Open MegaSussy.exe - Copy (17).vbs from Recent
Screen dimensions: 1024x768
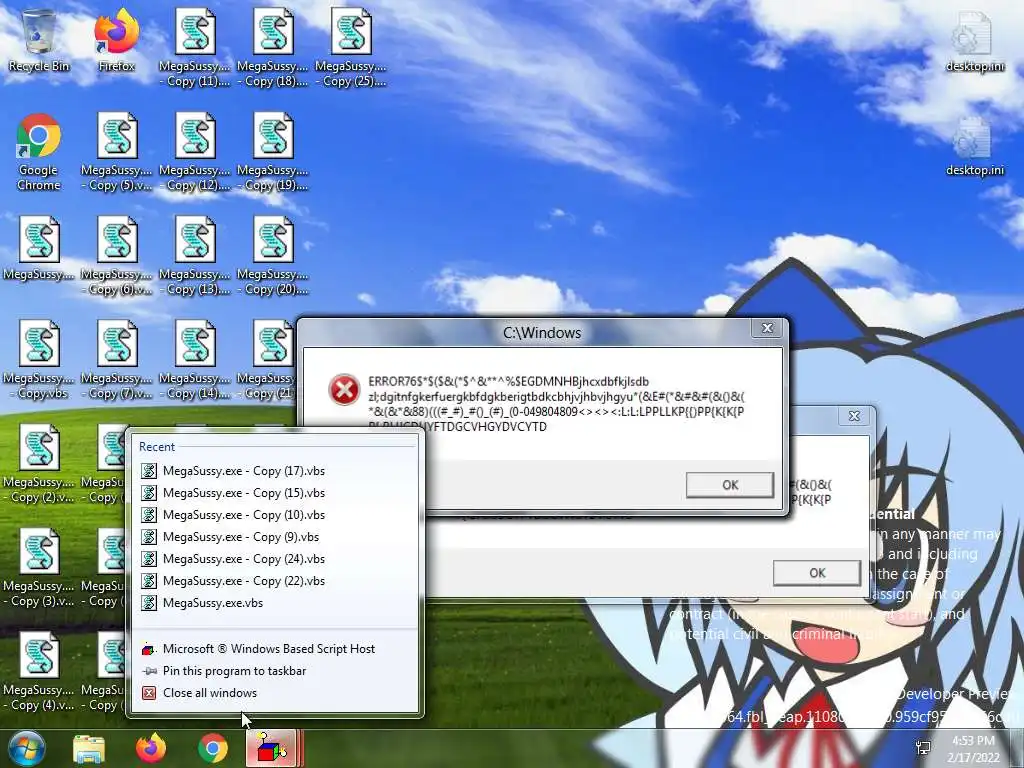click(x=275, y=471)
